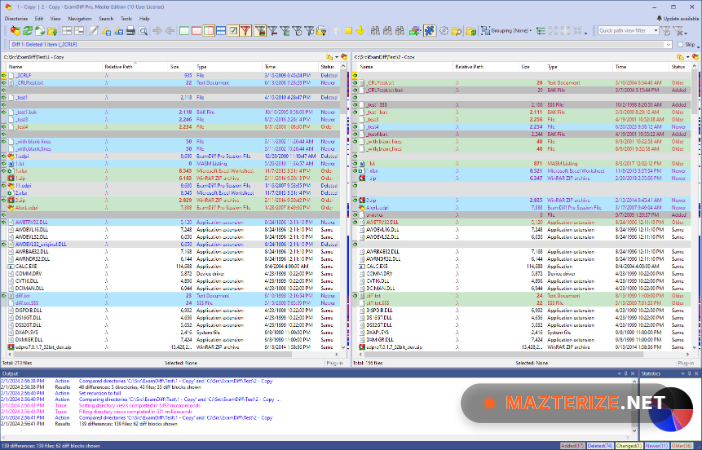
Task: Open the Output panel options dropdown arrow
Action: [619, 373]
